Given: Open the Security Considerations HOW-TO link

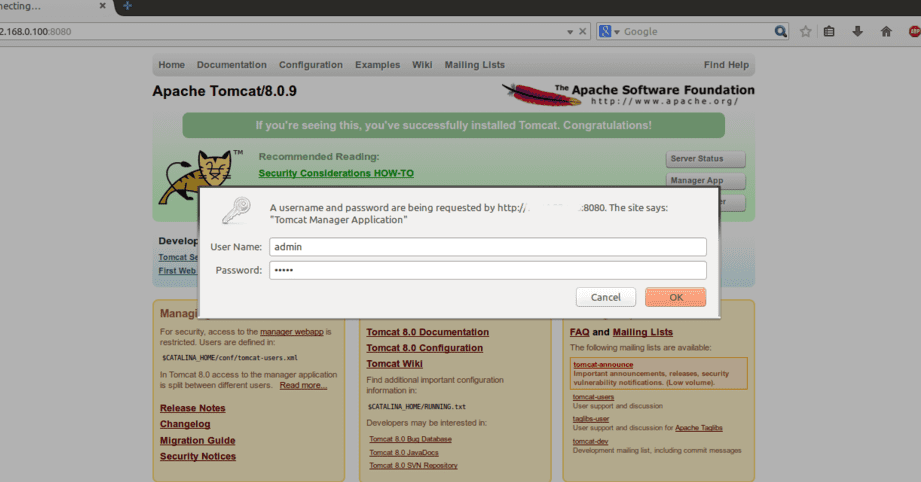Looking at the screenshot, I should pyautogui.click(x=335, y=173).
